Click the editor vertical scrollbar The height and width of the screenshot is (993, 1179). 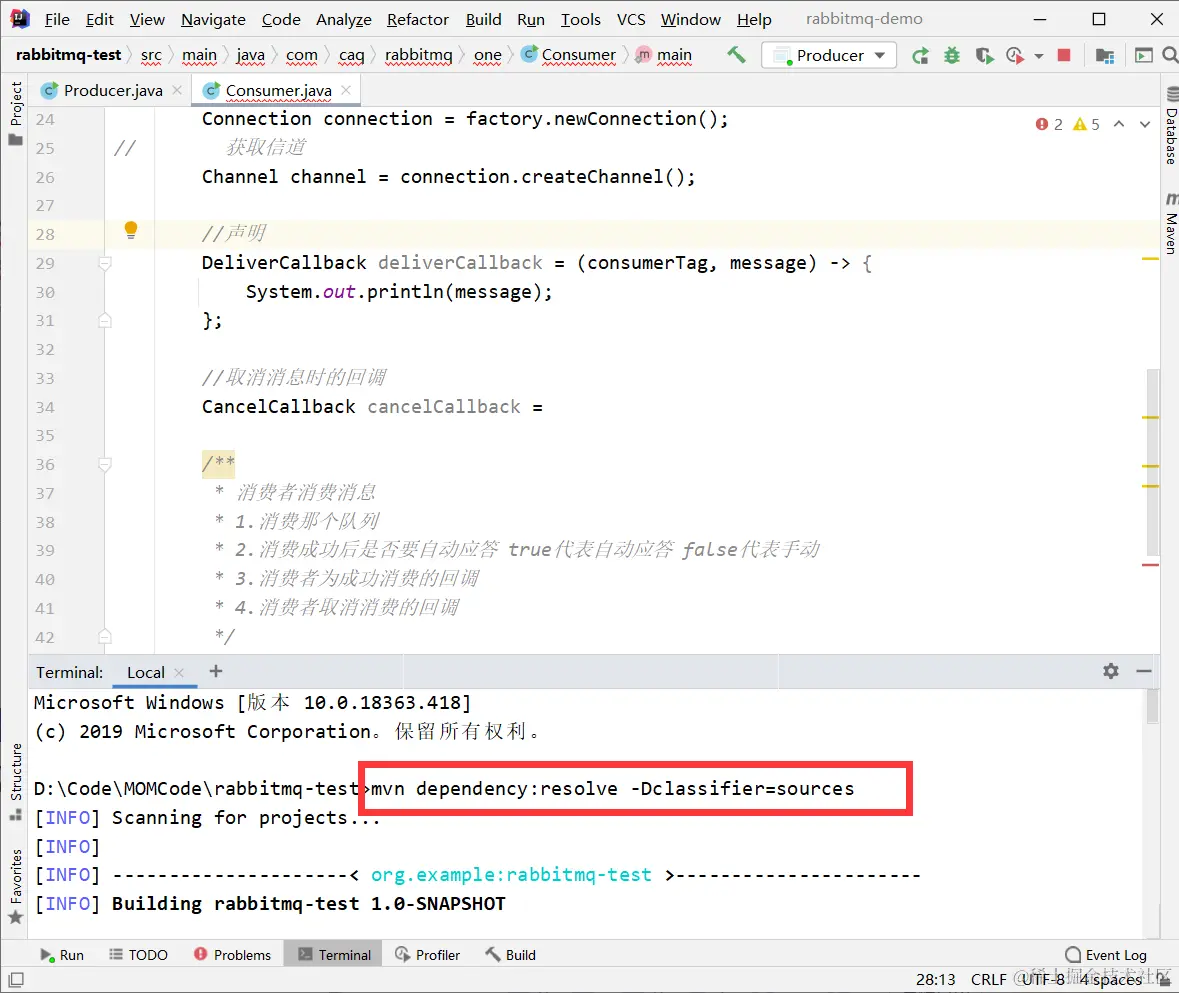1152,462
